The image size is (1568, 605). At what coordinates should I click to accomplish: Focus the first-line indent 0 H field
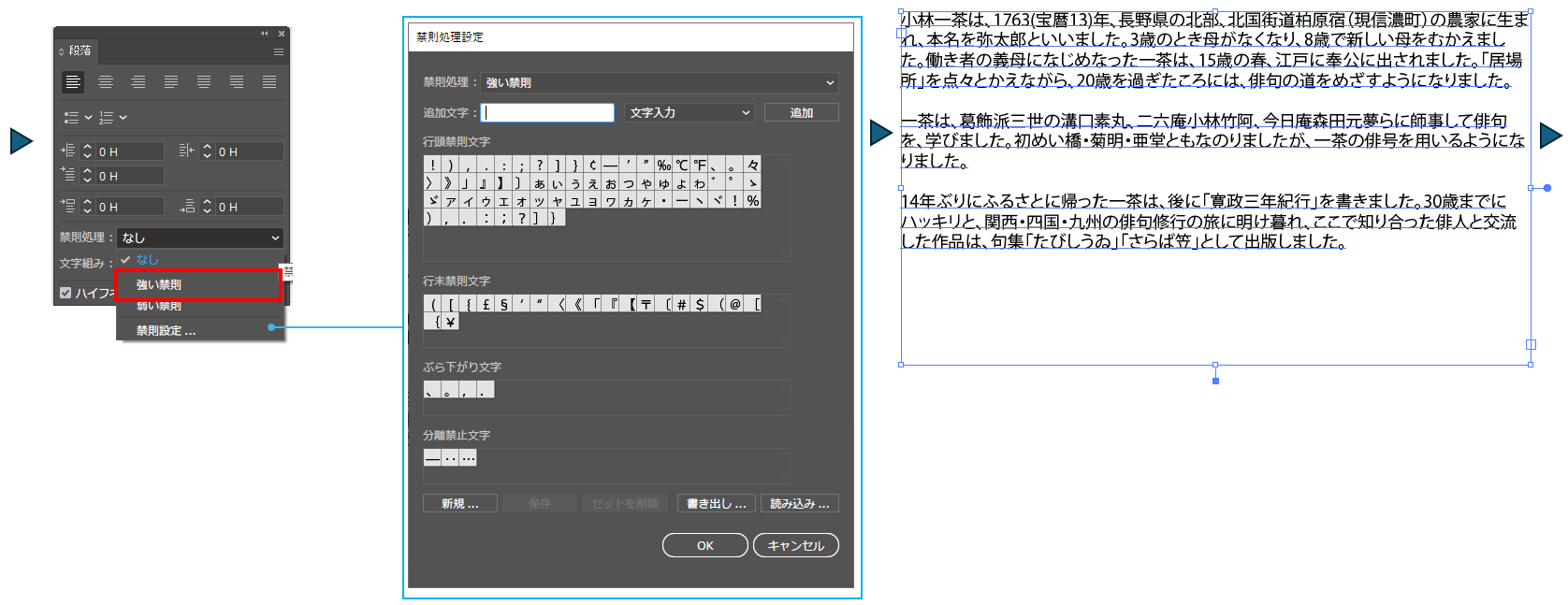[x=129, y=175]
